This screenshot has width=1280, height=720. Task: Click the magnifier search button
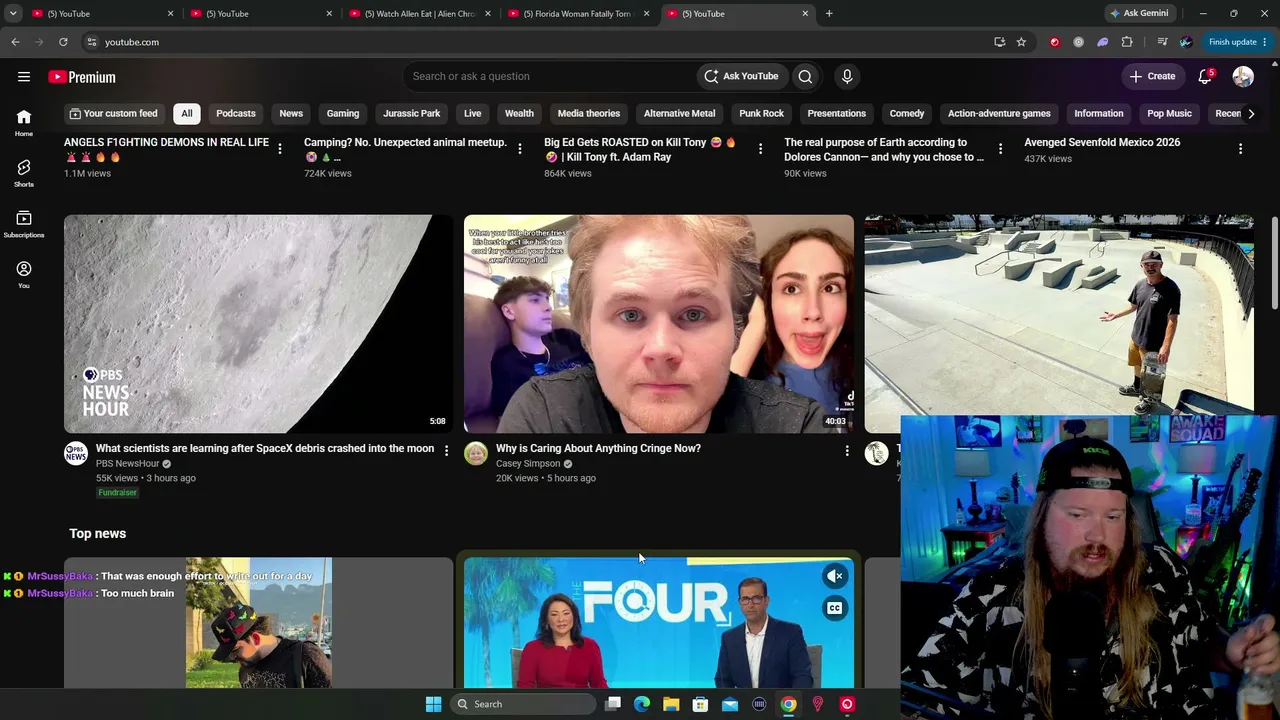(x=805, y=76)
